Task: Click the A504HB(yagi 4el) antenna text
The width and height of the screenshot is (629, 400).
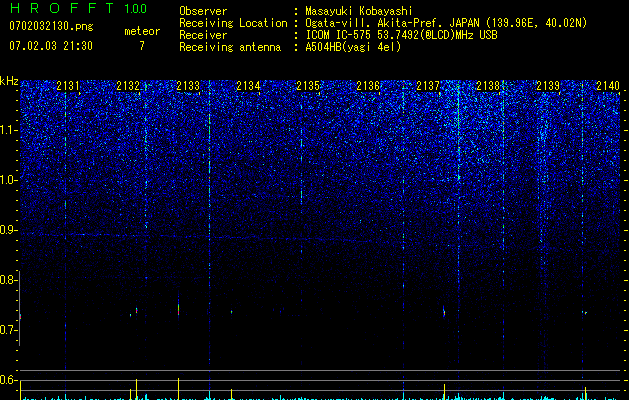Action: pos(353,47)
